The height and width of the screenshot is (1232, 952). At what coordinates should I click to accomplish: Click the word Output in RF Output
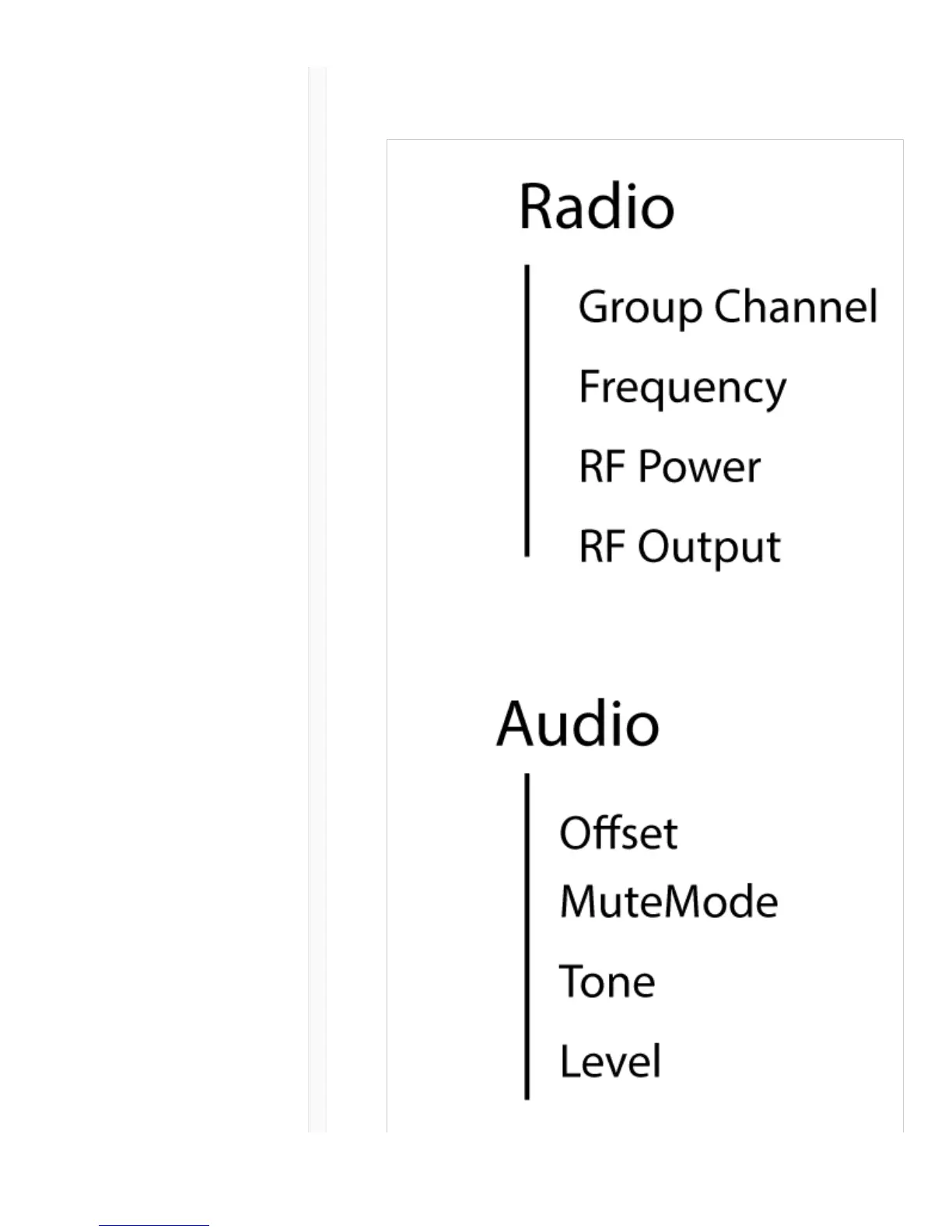pos(709,548)
